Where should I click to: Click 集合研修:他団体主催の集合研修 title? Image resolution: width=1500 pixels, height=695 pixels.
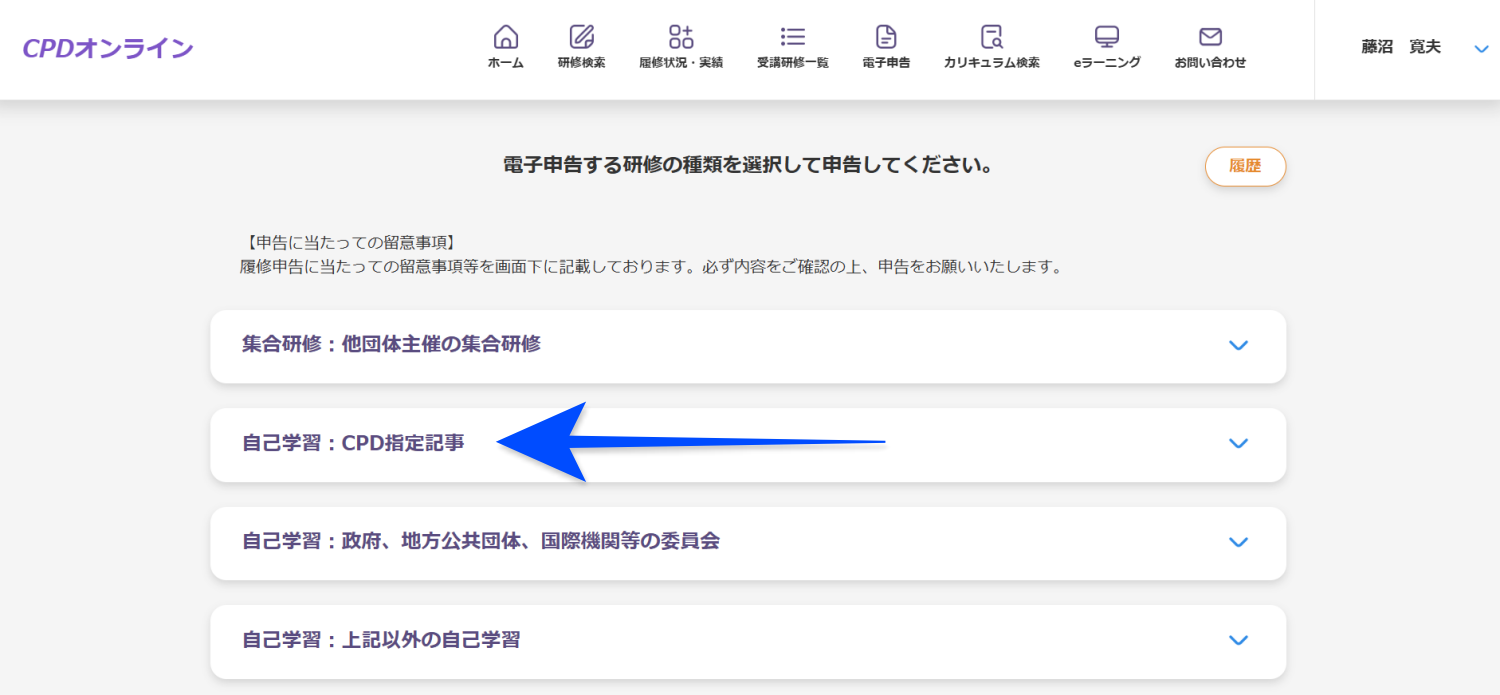[x=391, y=344]
